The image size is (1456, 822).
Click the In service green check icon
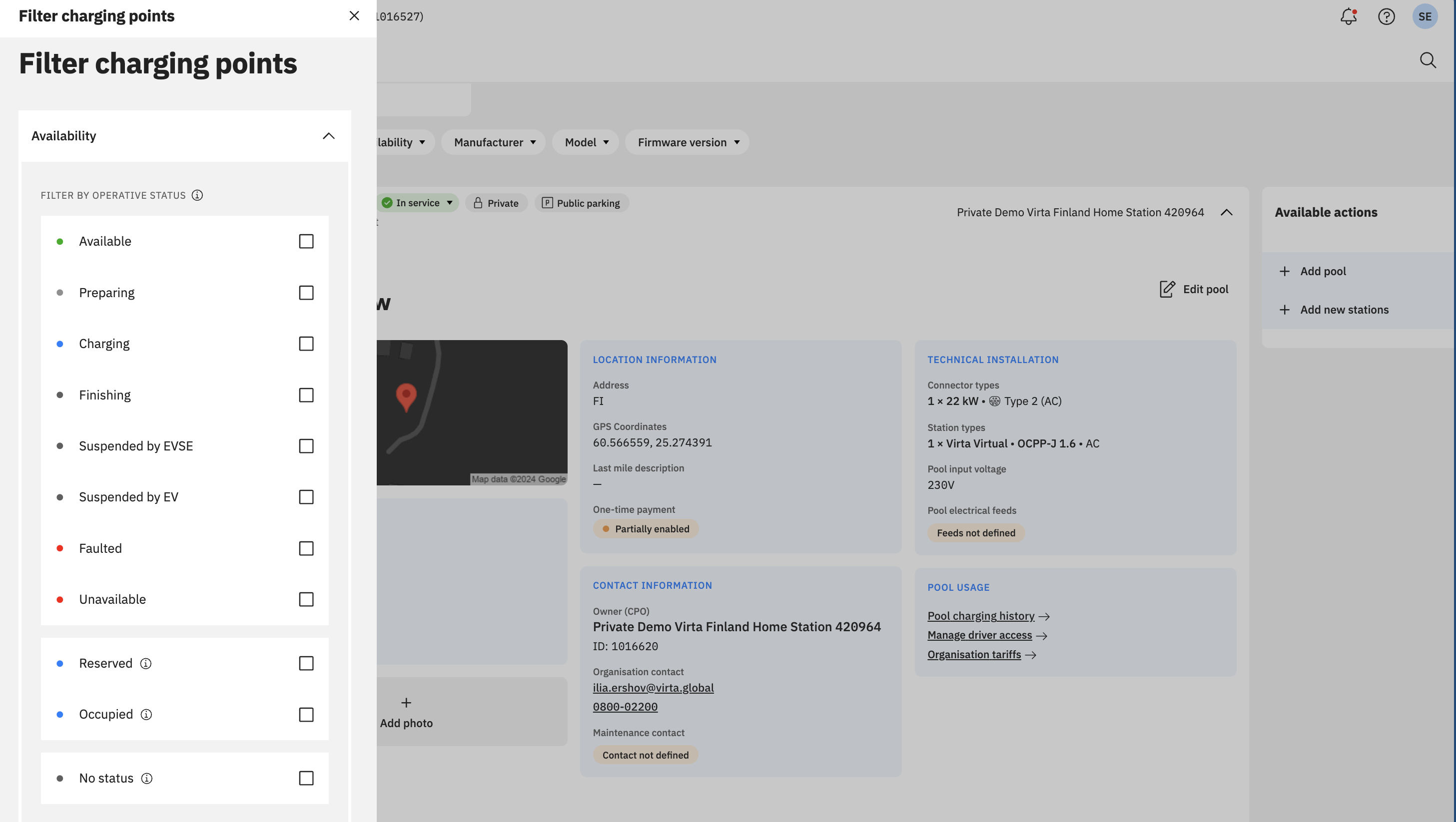tap(387, 203)
